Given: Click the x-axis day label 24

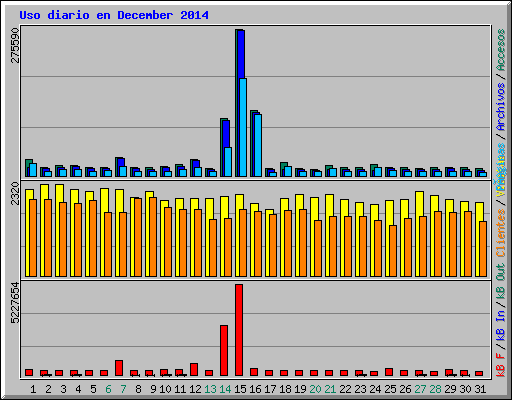Looking at the screenshot, I should point(375,389).
